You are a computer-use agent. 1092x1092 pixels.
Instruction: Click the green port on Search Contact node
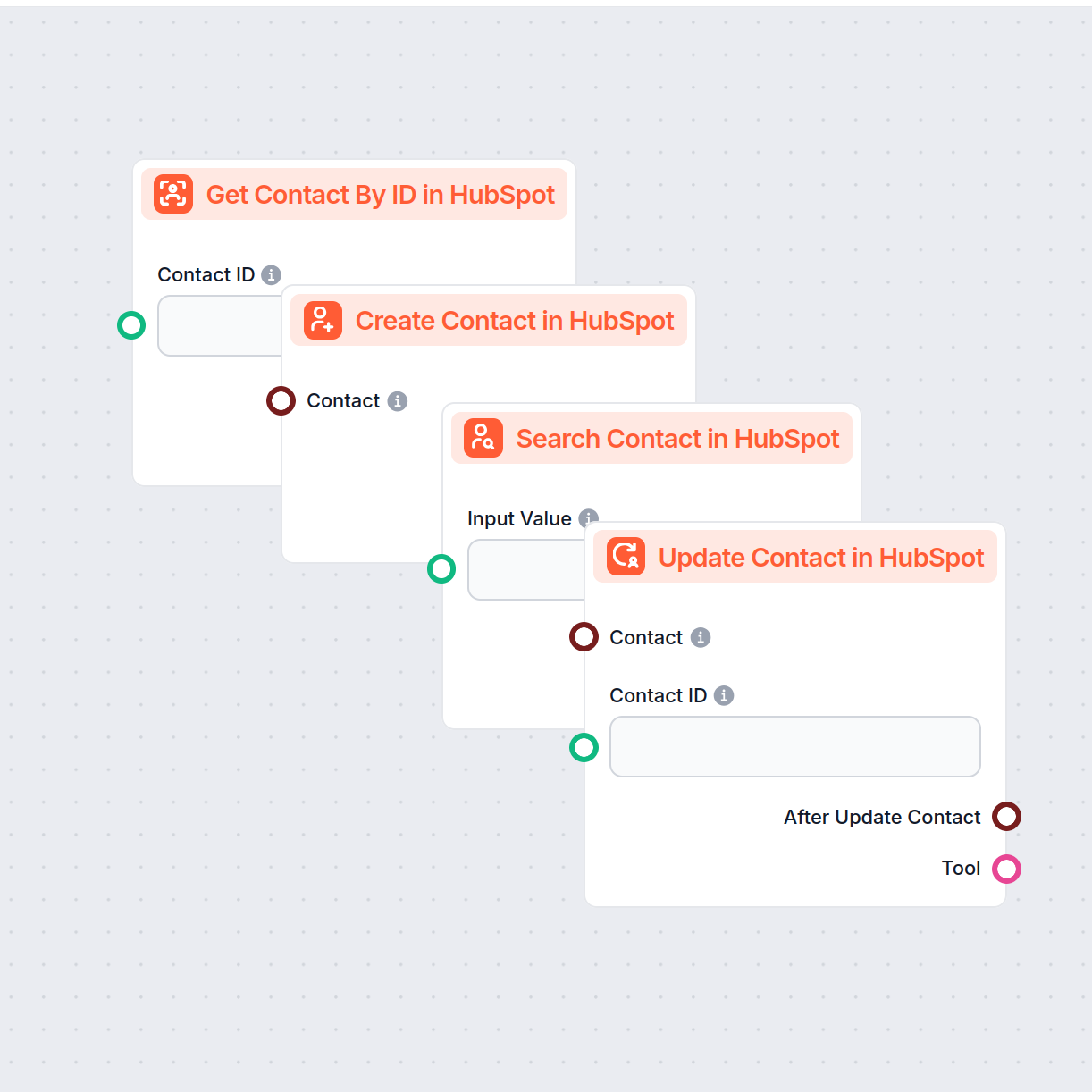pyautogui.click(x=441, y=568)
